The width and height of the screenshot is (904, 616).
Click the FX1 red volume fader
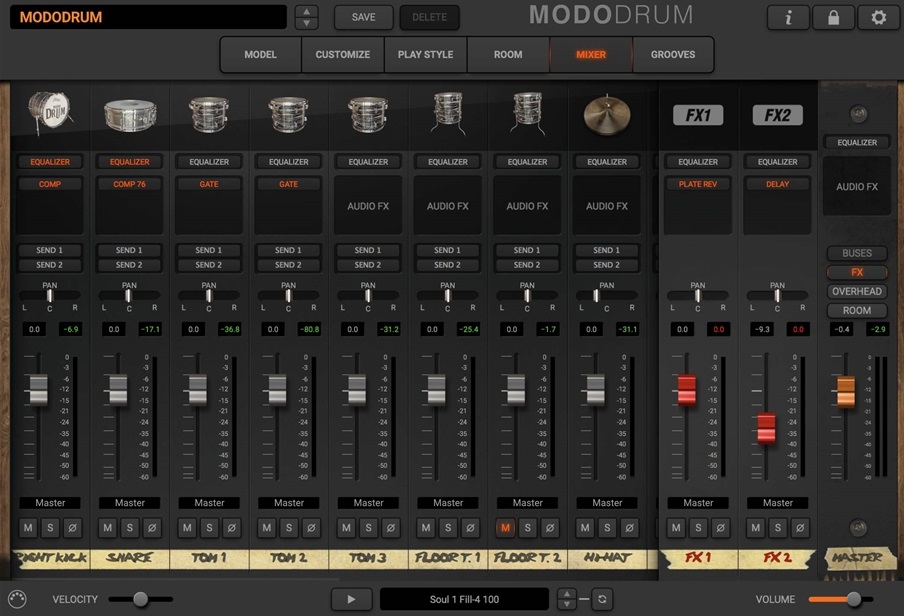(687, 389)
